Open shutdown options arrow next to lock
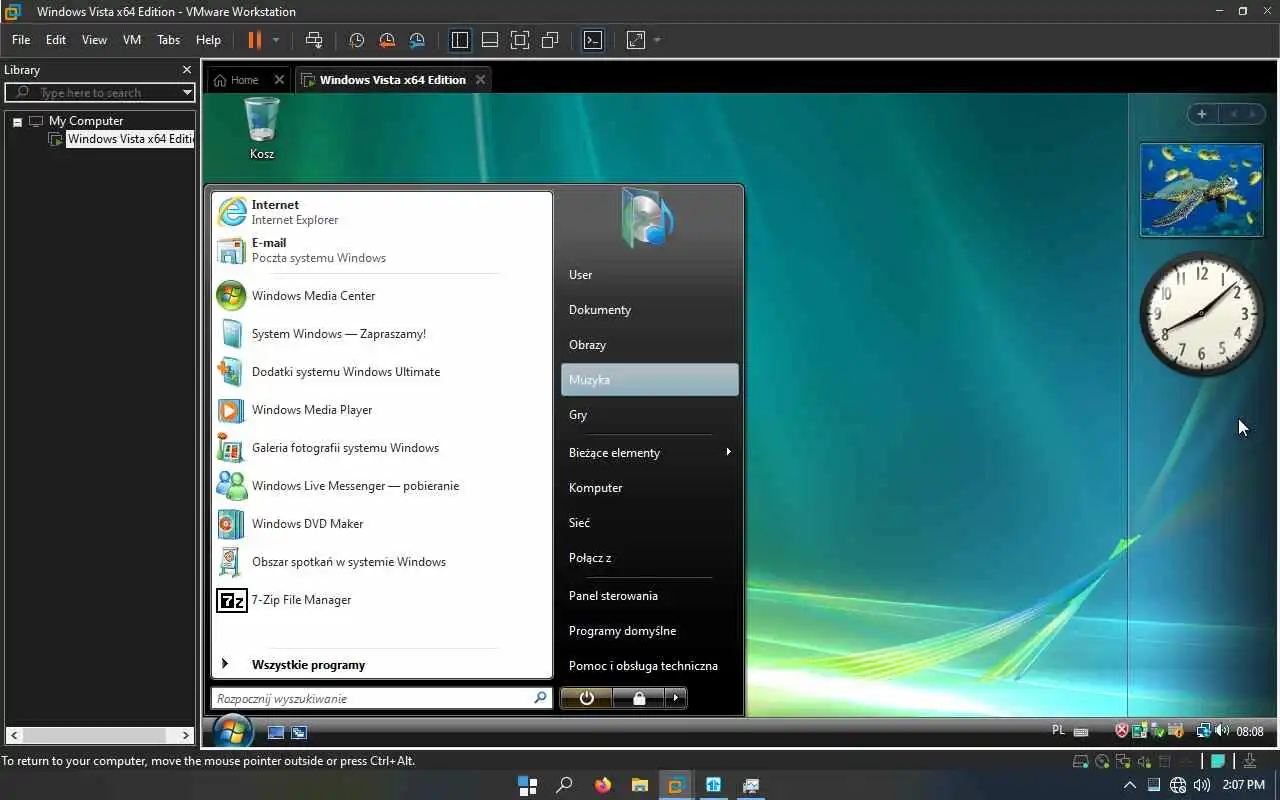The width and height of the screenshot is (1280, 800). tap(676, 698)
